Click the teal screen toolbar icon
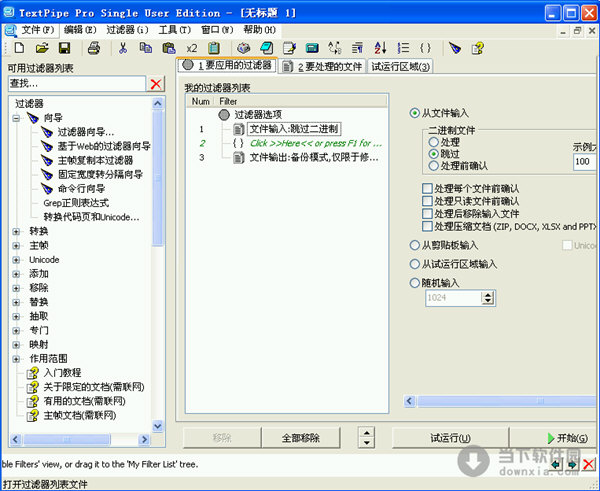600x491 pixels. tap(312, 48)
